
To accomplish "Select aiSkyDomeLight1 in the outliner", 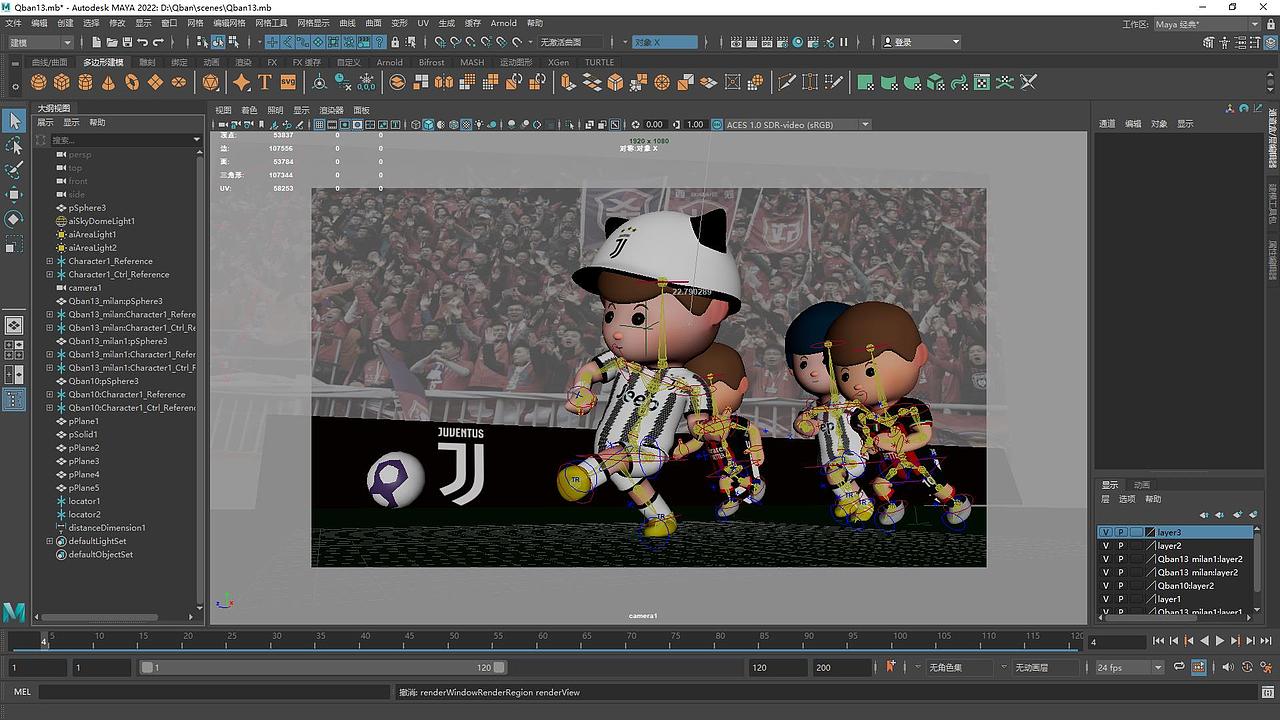I will (101, 221).
